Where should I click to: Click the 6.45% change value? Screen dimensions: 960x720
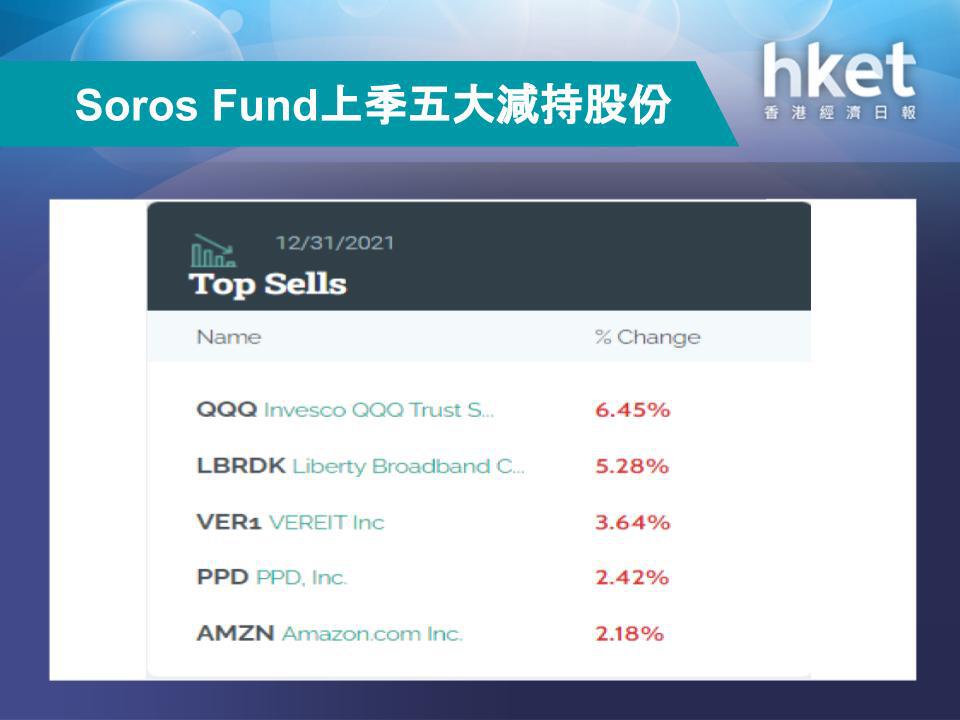point(632,410)
